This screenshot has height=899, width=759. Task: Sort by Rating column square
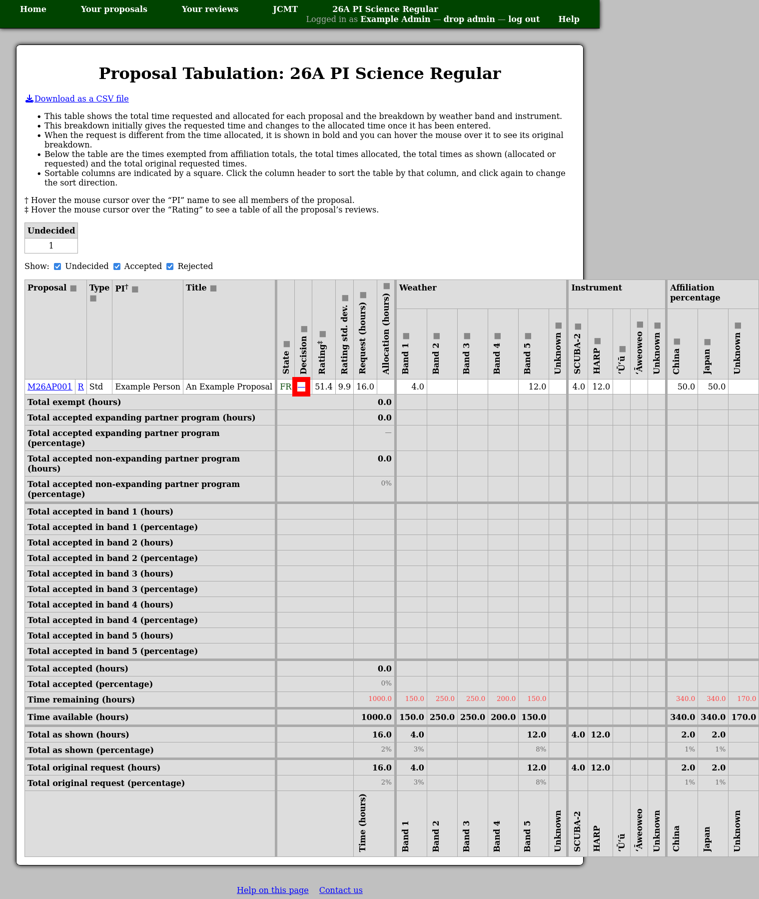(323, 334)
